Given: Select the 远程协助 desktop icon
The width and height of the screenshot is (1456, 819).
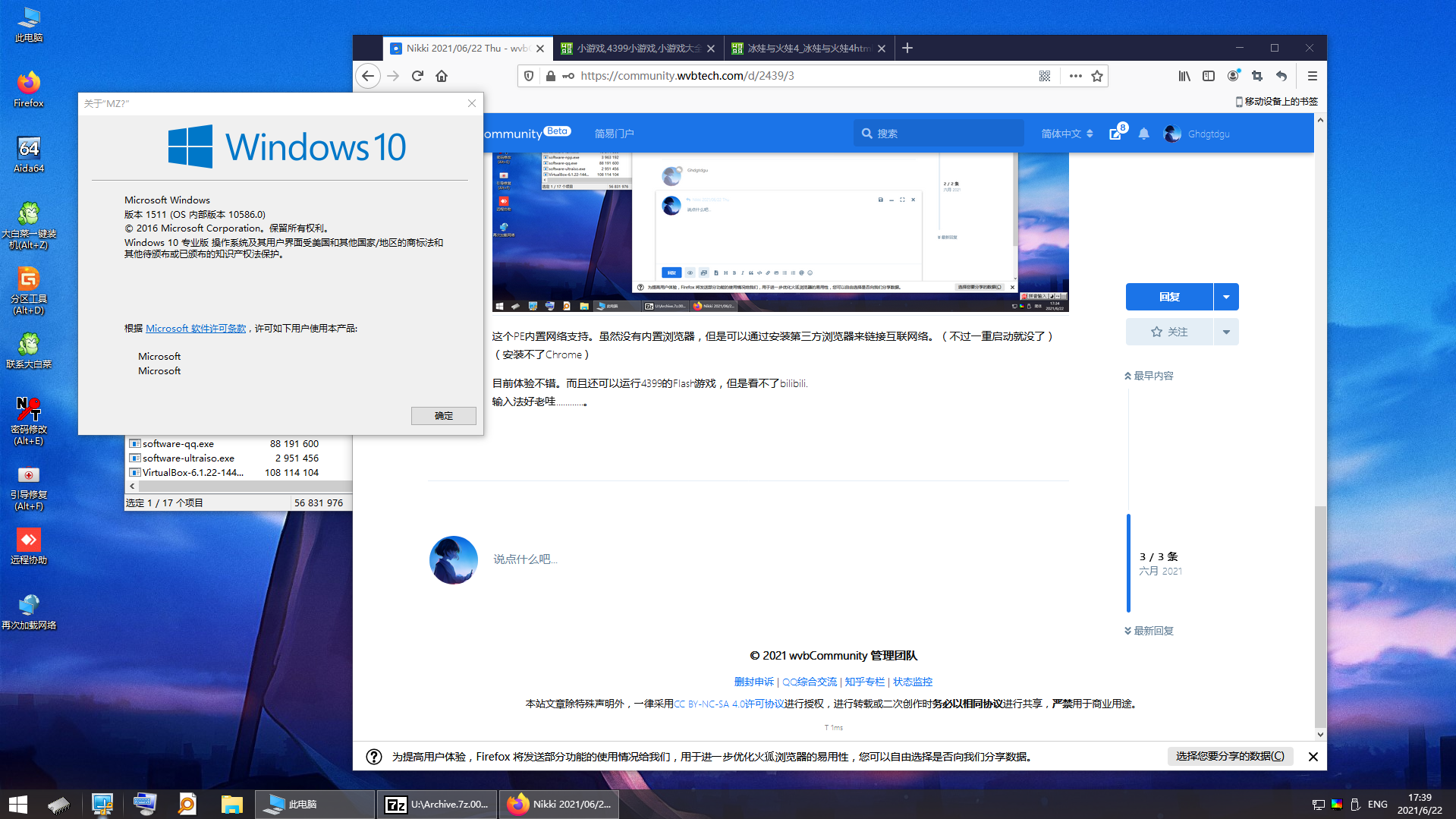Looking at the screenshot, I should pos(29,547).
